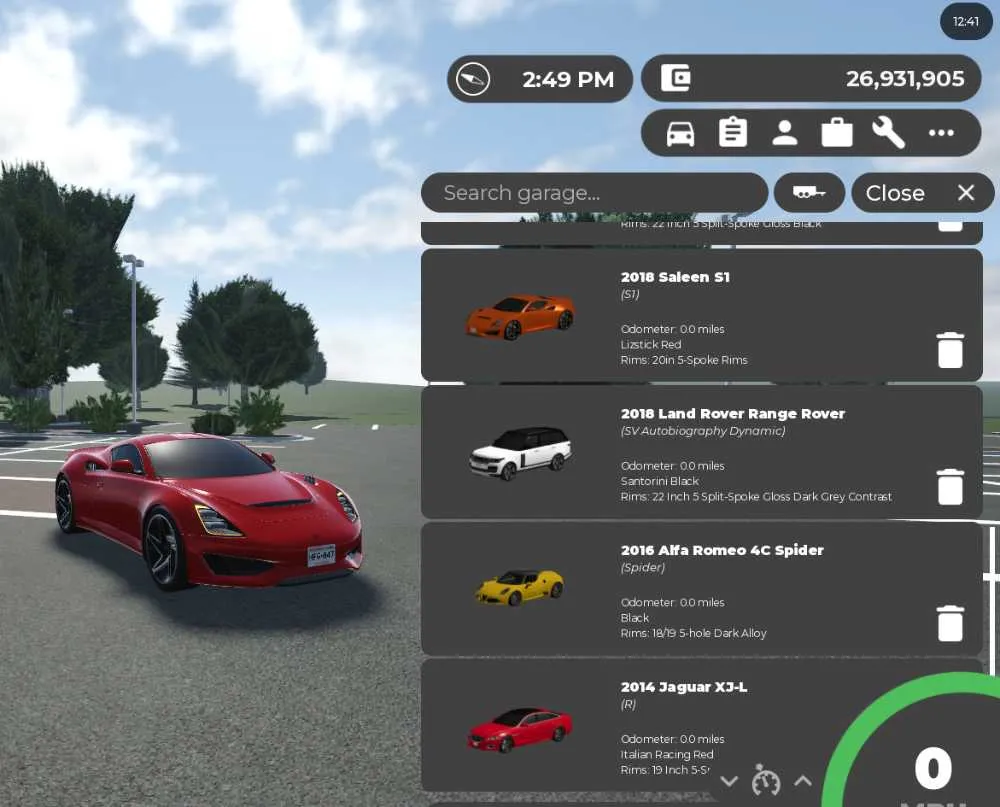Click the 2018 Saleen S1 title
Screen dimensions: 1000x807
point(675,278)
